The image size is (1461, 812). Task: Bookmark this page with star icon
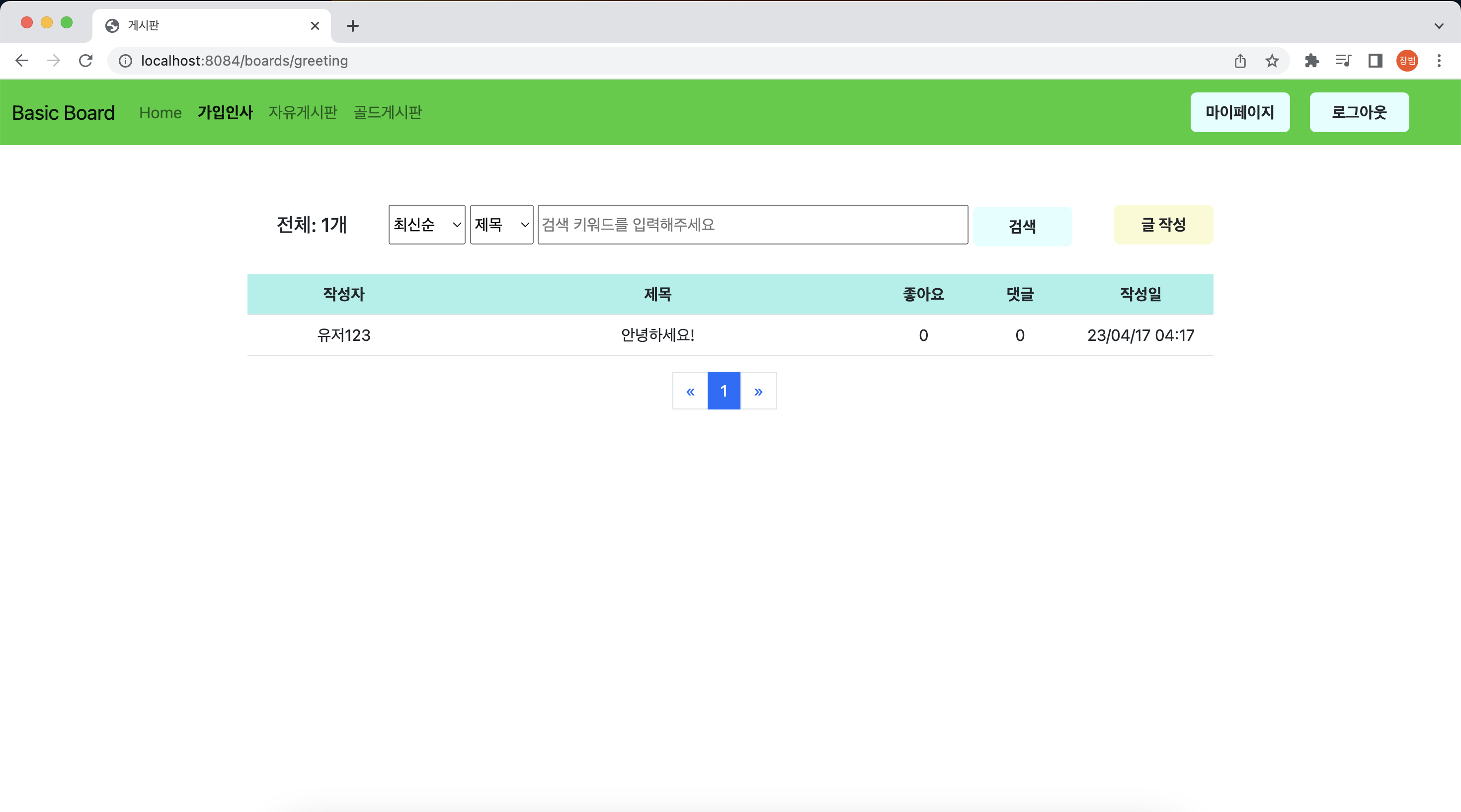(1272, 61)
